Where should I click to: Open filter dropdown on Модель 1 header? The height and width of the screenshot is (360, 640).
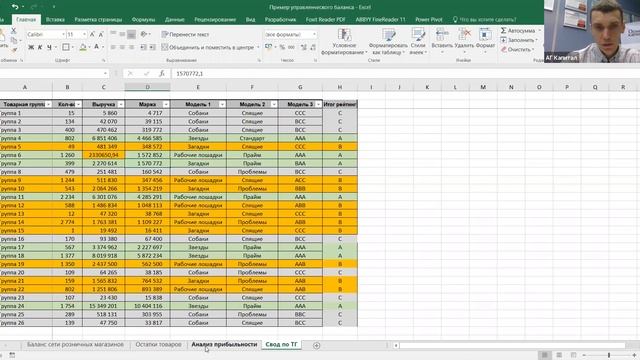pos(222,104)
